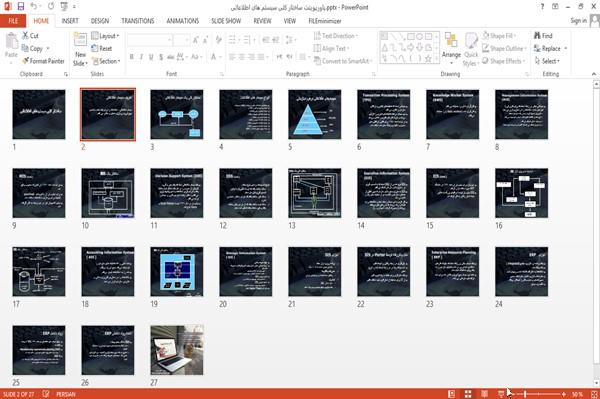Select the Format Painter brush

click(26, 61)
